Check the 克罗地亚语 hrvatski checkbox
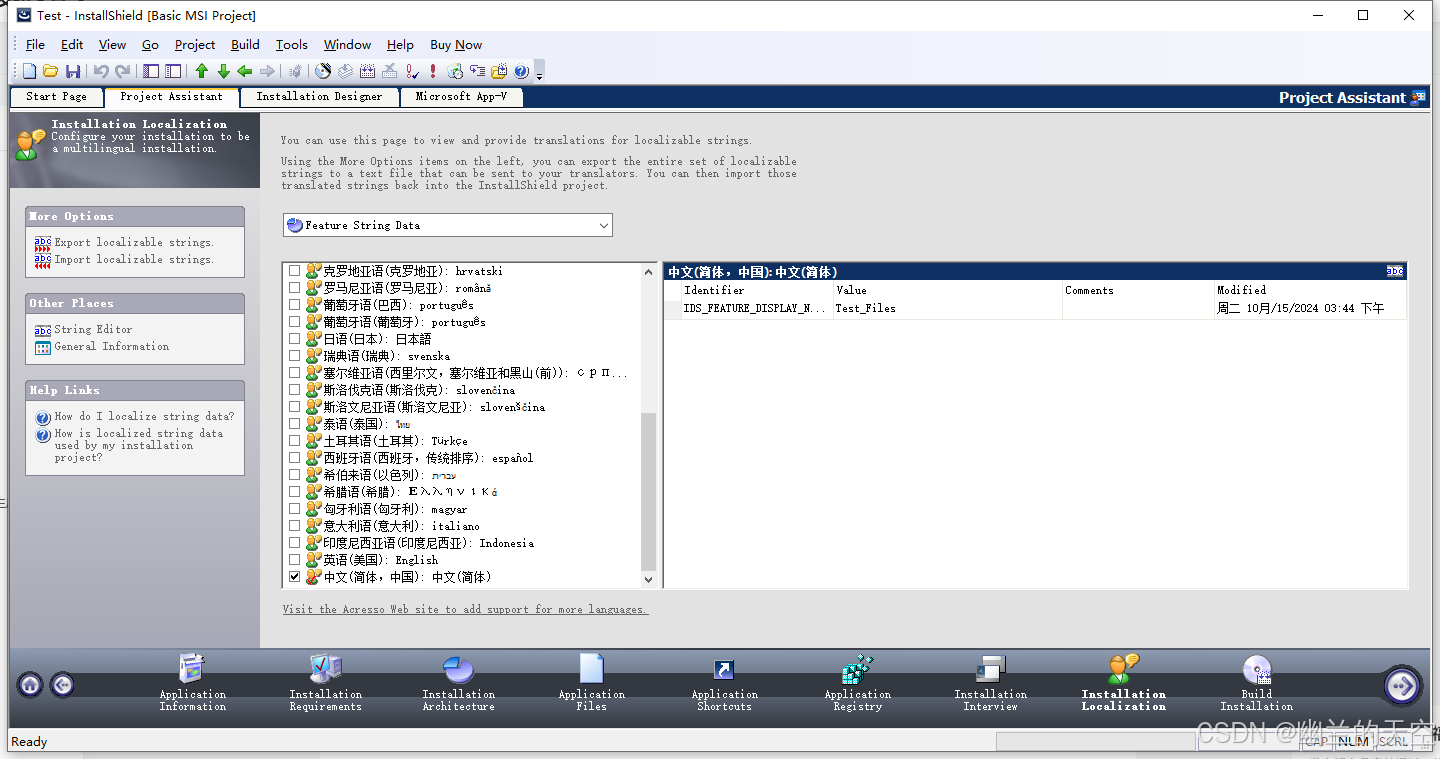The image size is (1440, 759). click(x=295, y=271)
